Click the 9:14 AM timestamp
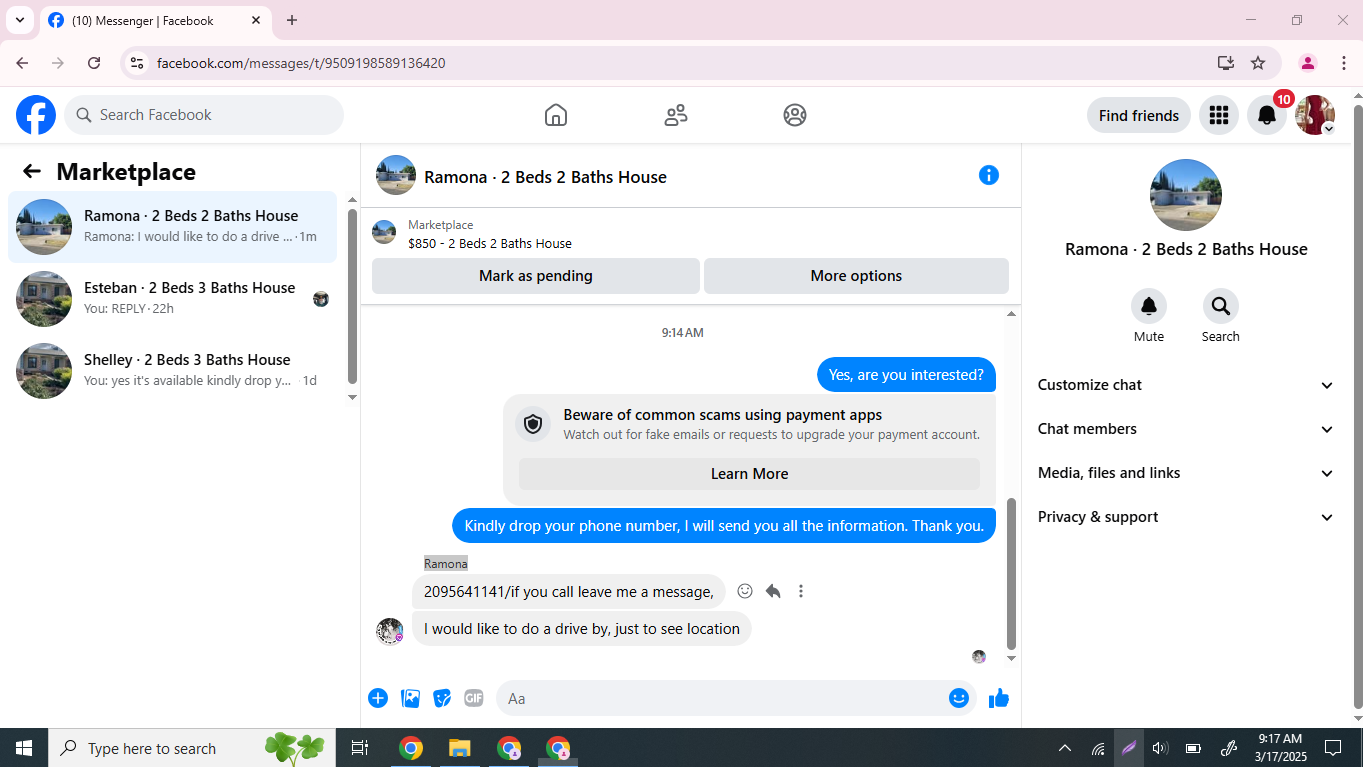 (x=683, y=333)
